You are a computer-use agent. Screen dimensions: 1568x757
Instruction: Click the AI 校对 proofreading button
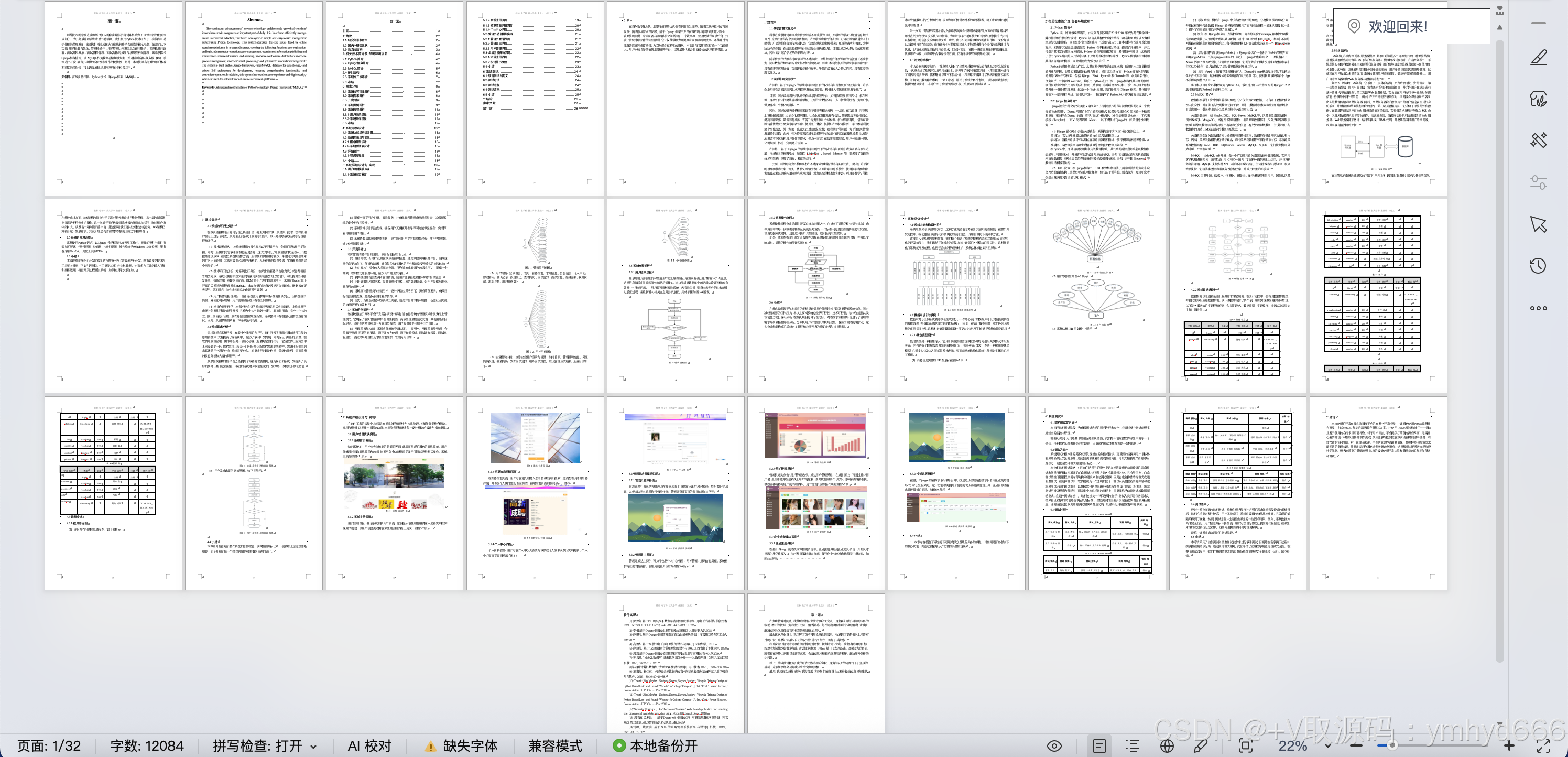click(369, 745)
